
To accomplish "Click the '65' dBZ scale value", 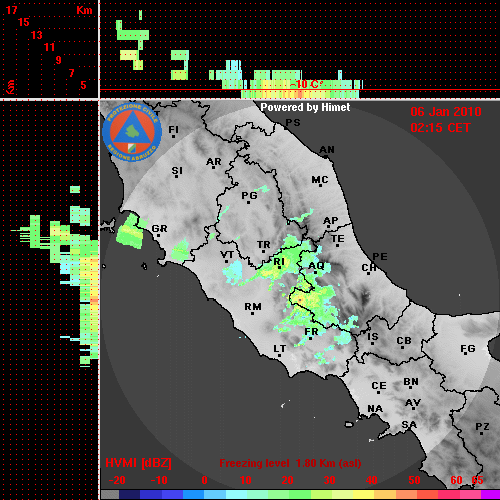I will pyautogui.click(x=477, y=480).
